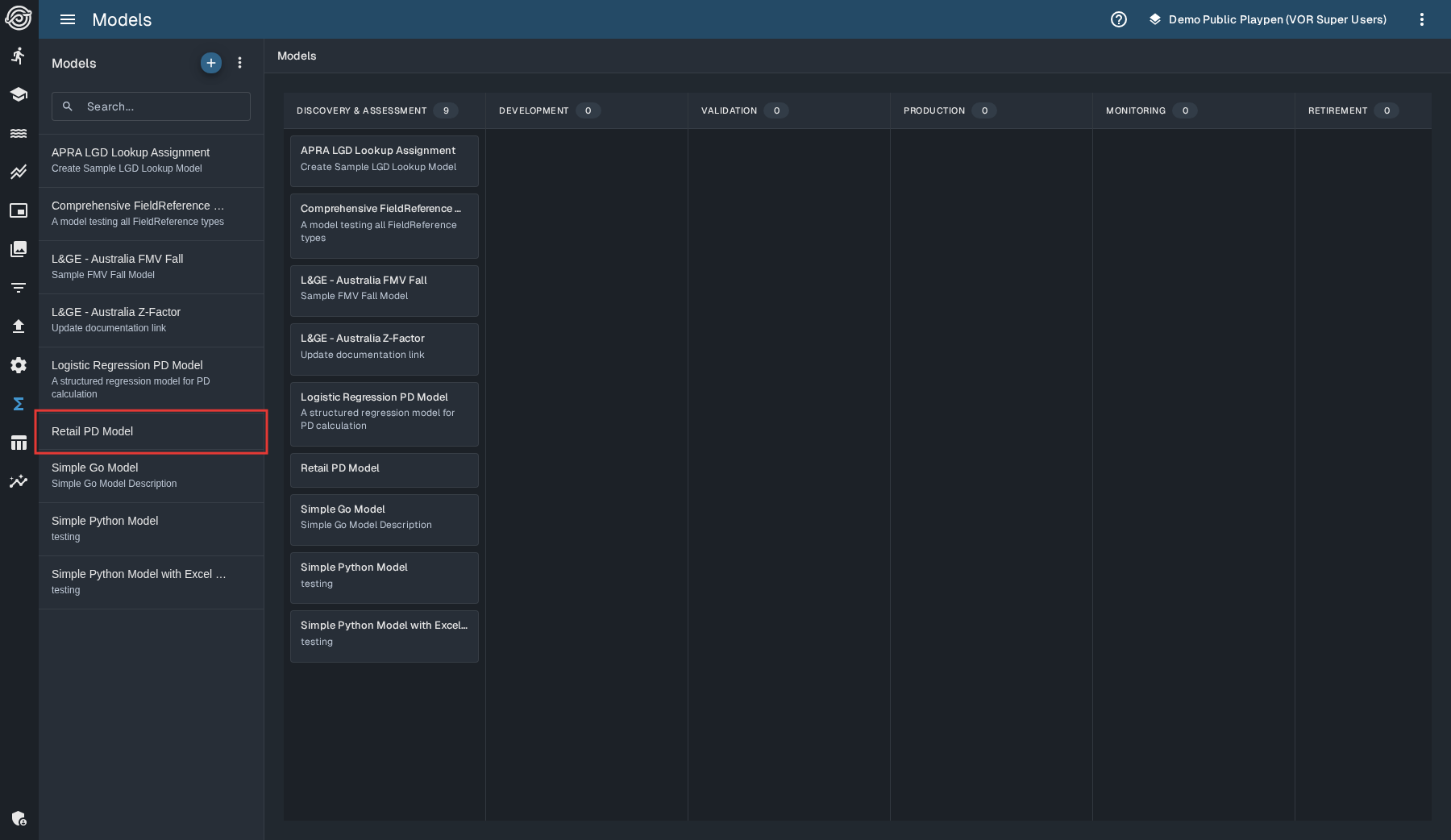This screenshot has height=840, width=1451.
Task: Open the Logistic Regression PD Model card
Action: tap(384, 413)
